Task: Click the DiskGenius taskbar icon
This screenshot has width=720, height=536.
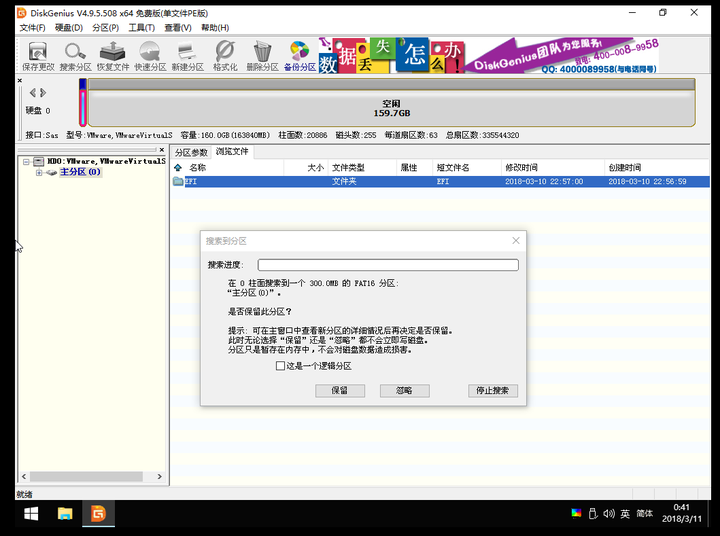Action: [x=98, y=513]
